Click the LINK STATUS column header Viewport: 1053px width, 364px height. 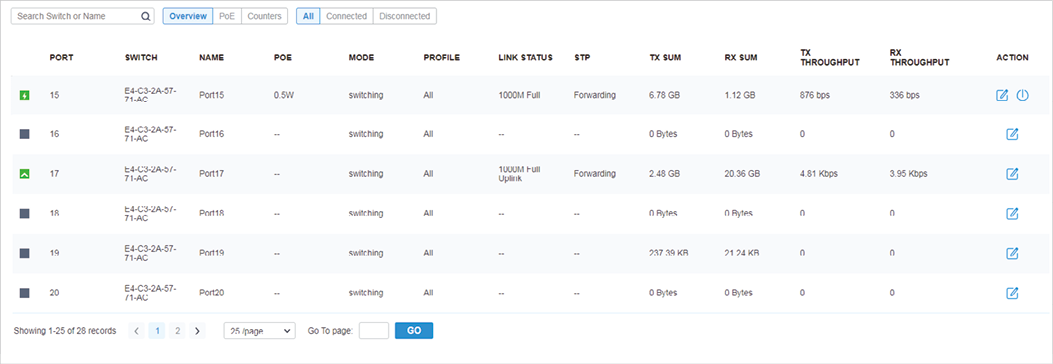525,58
